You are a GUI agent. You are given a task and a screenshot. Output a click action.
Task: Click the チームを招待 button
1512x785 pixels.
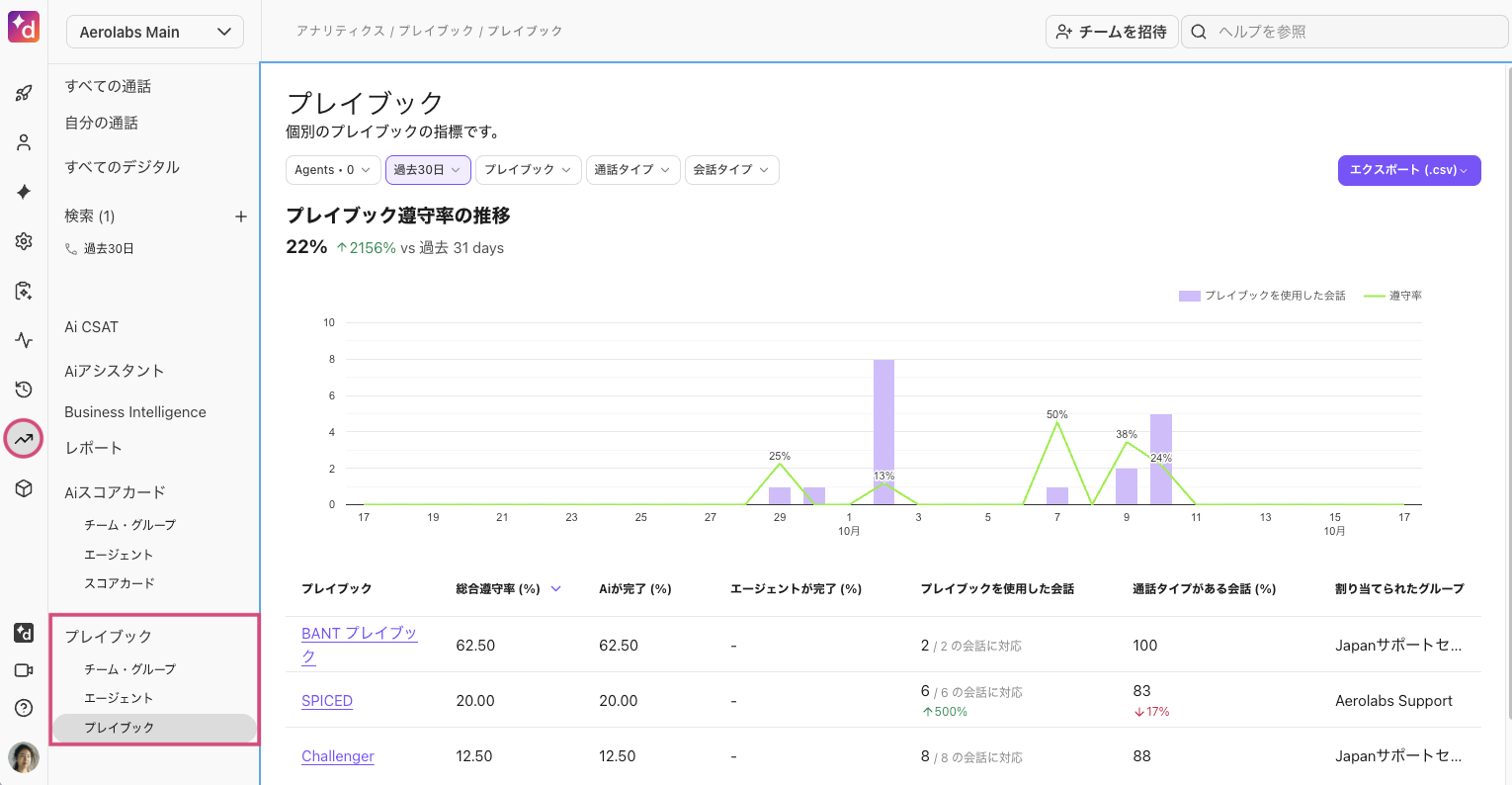[1111, 32]
